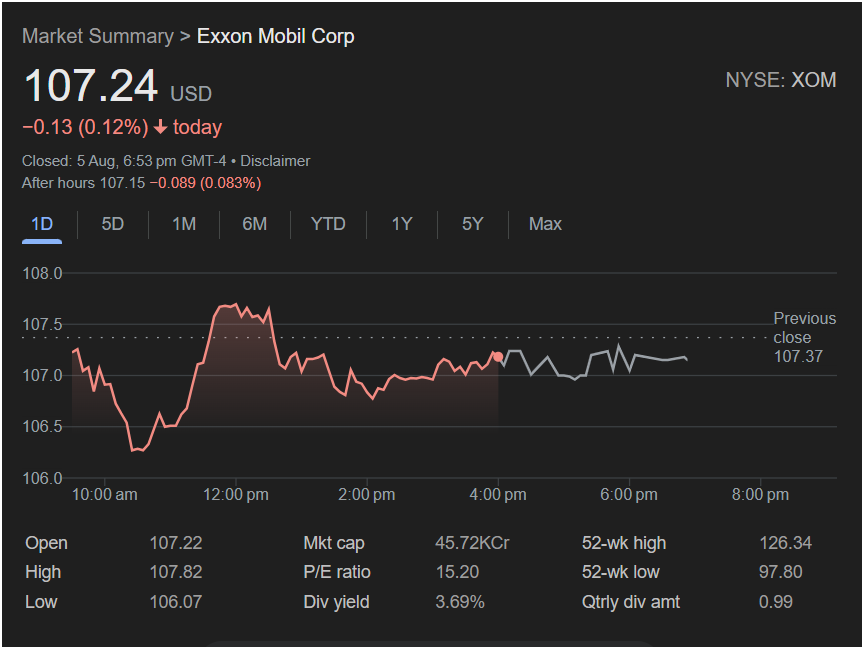Switch to the 5D chart tab
Viewport: 864px width, 649px height.
pyautogui.click(x=112, y=224)
